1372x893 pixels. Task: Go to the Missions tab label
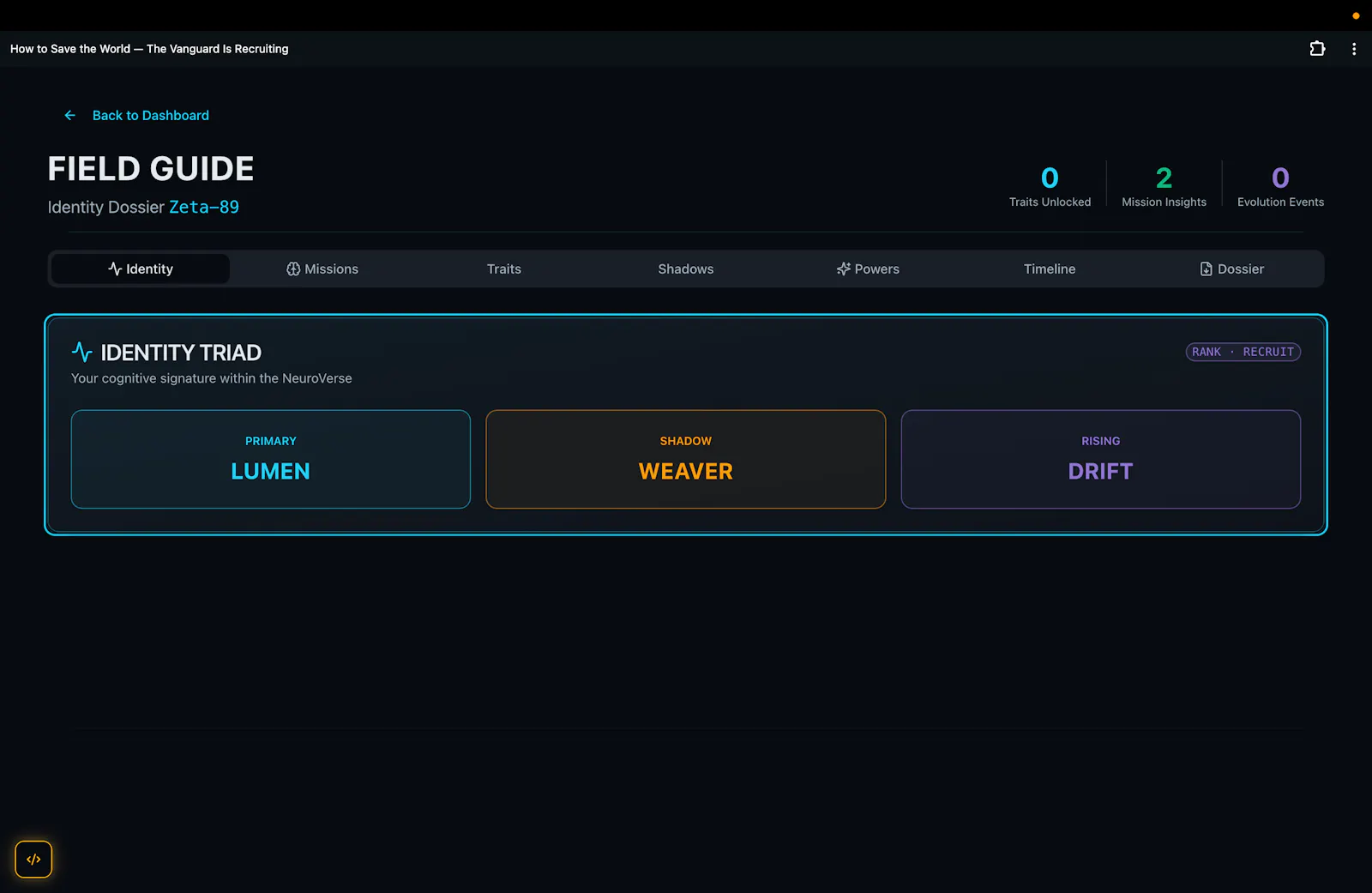[332, 269]
